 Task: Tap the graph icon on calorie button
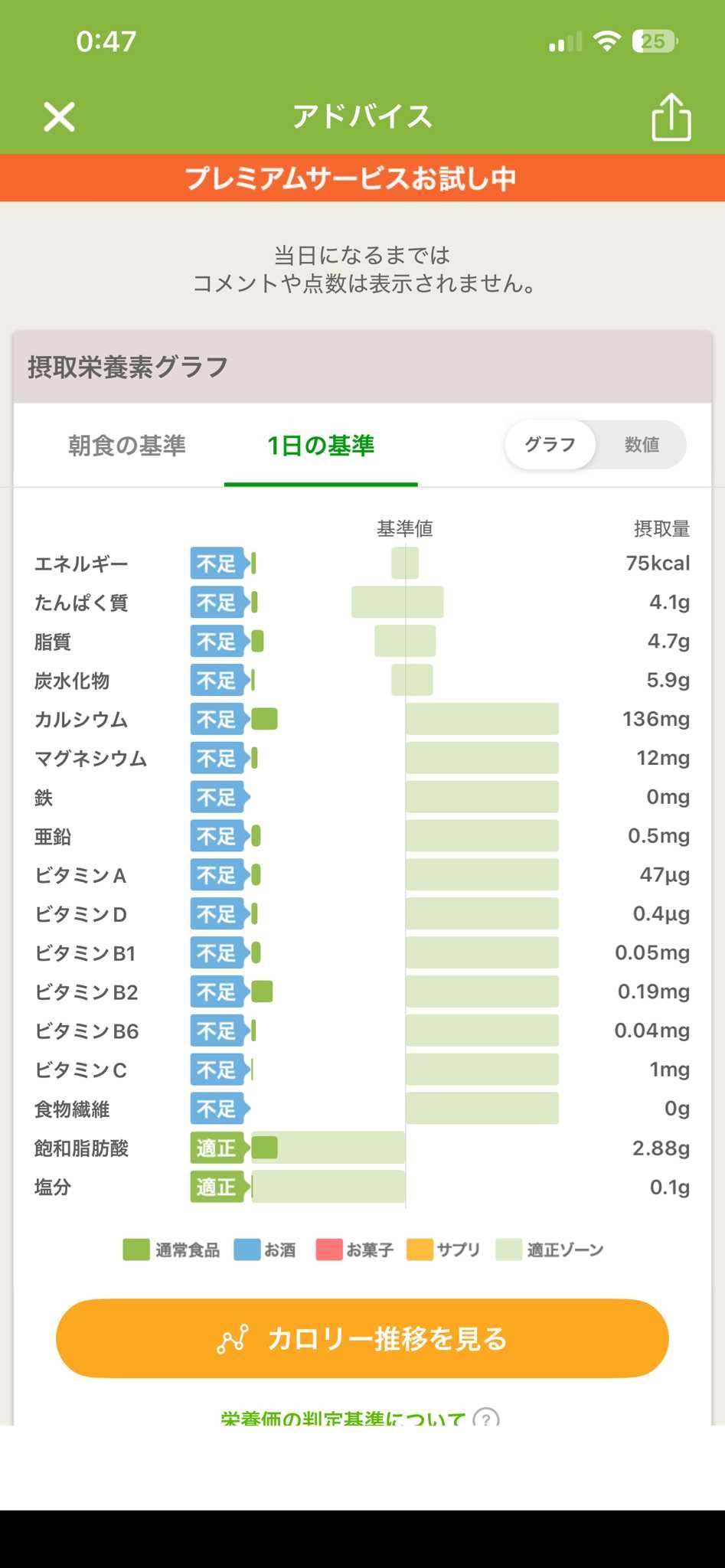point(233,1338)
